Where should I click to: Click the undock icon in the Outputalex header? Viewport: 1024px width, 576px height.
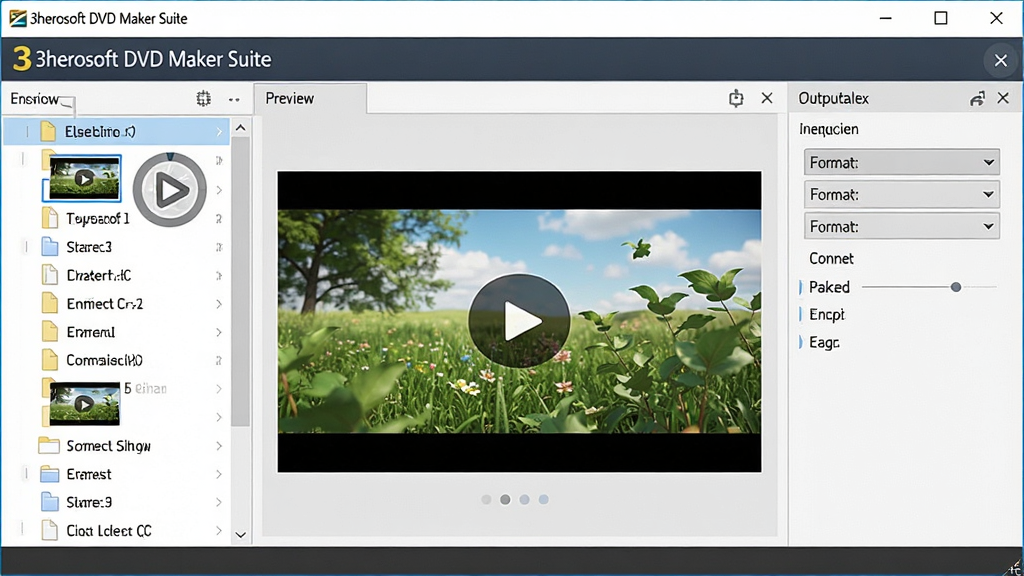coord(977,99)
